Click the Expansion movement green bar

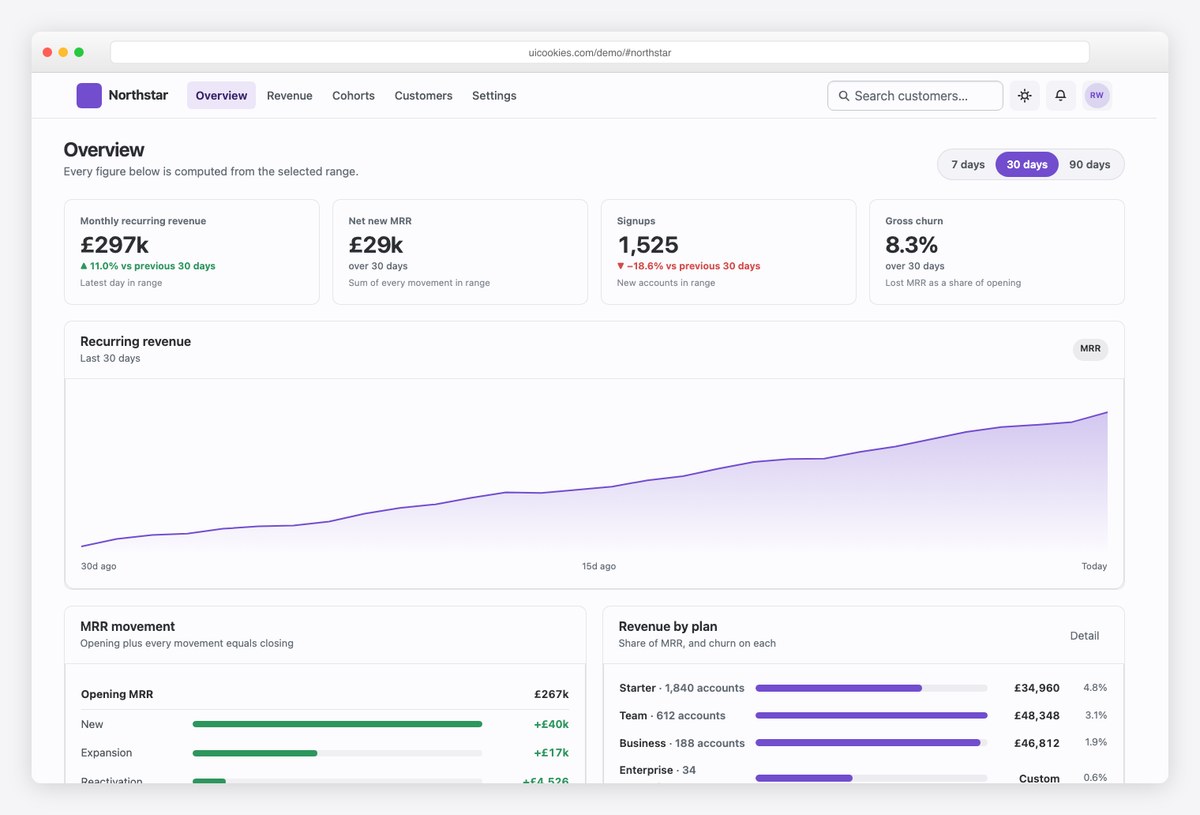(254, 753)
